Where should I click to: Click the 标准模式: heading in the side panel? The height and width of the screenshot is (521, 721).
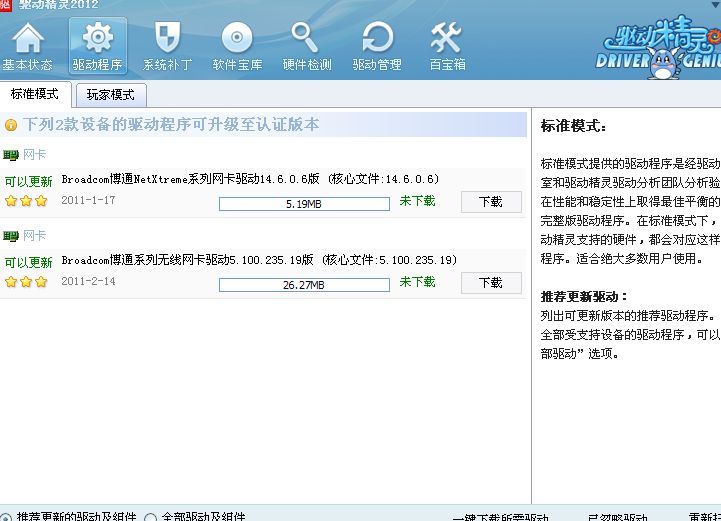pyautogui.click(x=573, y=126)
